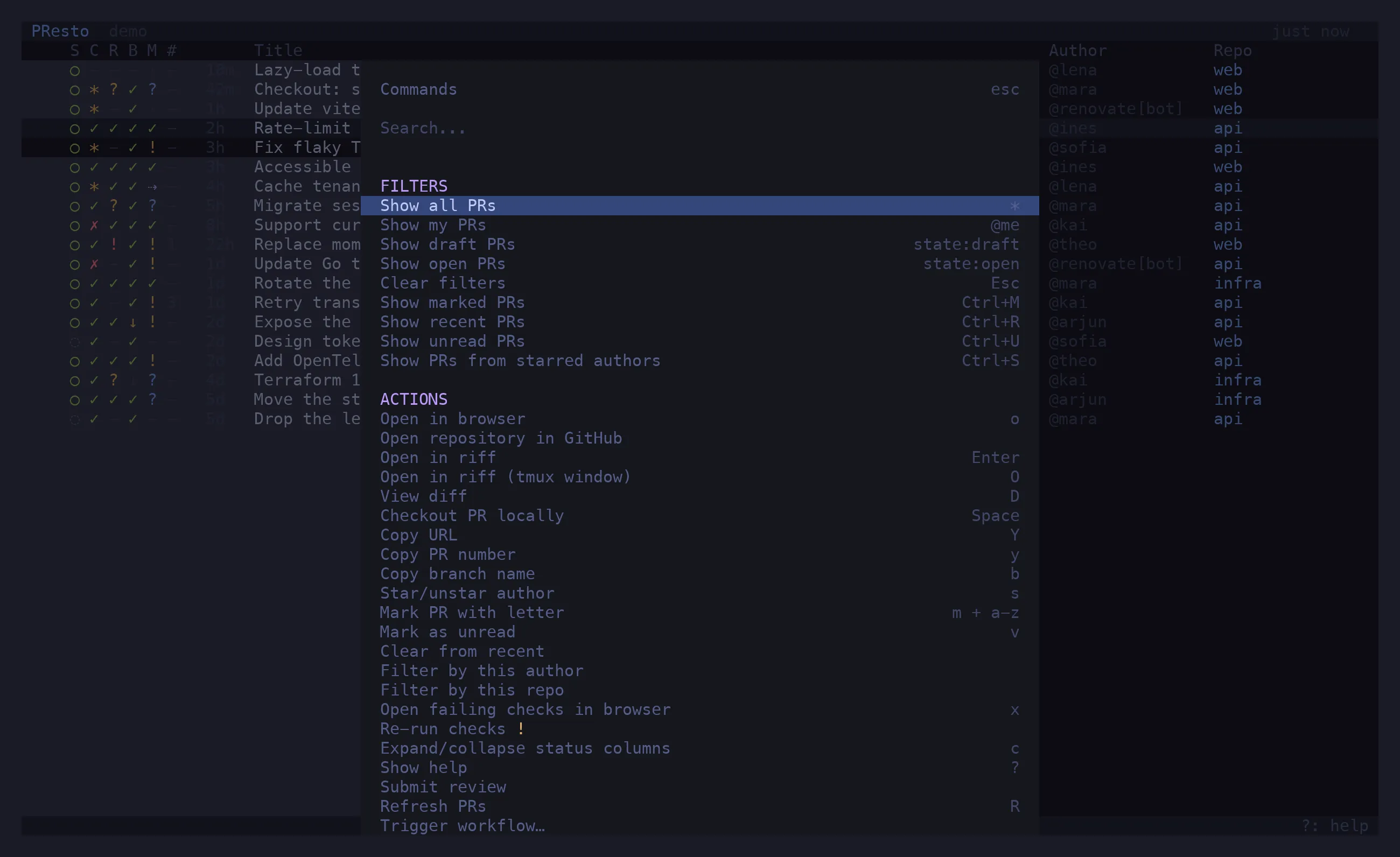
Task: Choose Copy URL action
Action: coord(699,535)
